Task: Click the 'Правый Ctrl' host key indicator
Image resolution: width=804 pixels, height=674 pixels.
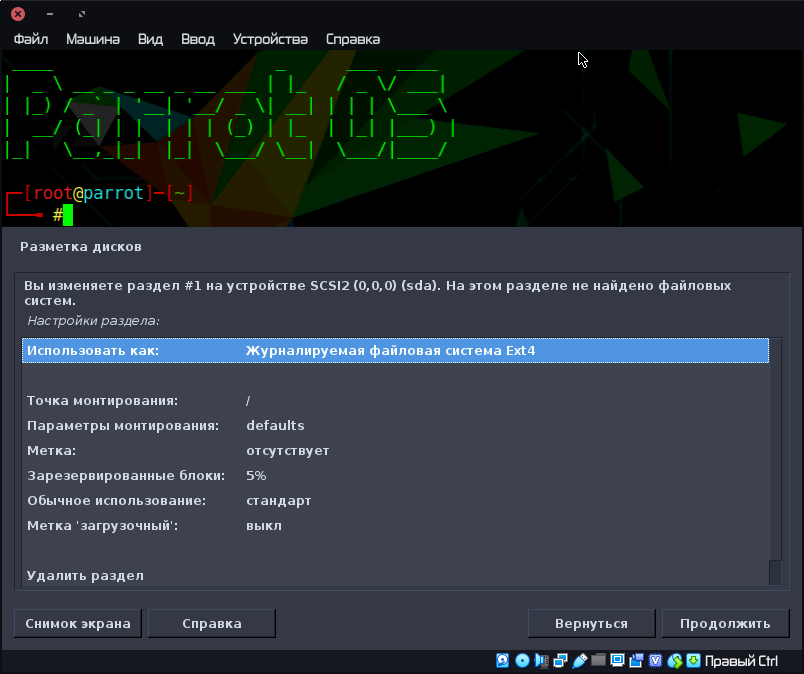Action: pos(741,661)
